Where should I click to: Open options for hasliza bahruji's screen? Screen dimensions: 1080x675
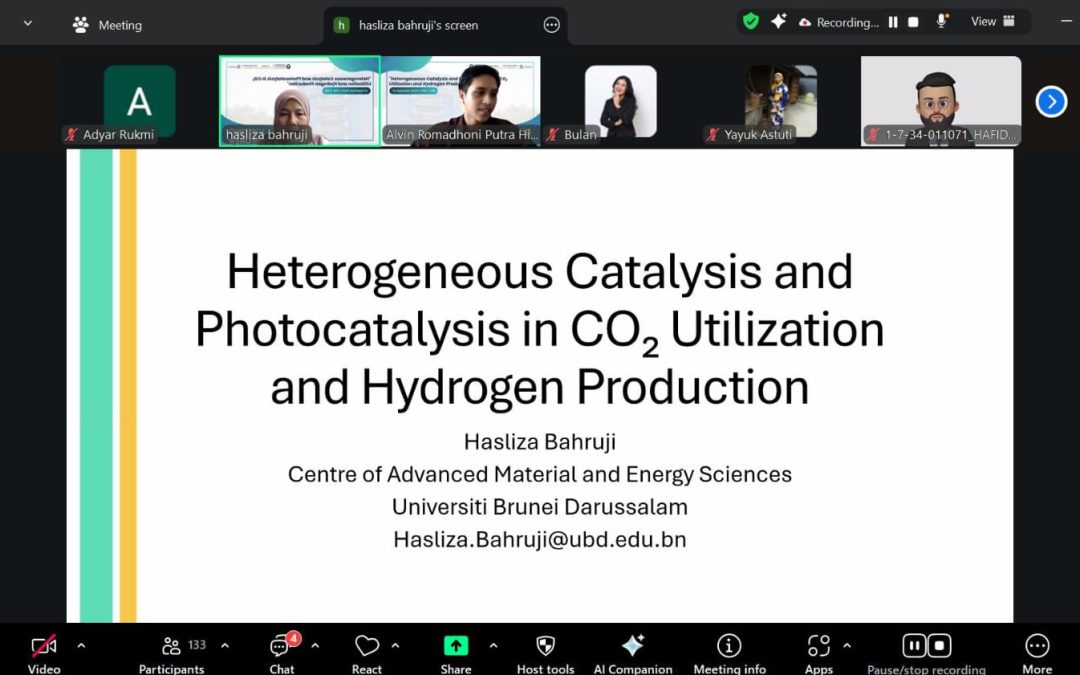click(551, 25)
